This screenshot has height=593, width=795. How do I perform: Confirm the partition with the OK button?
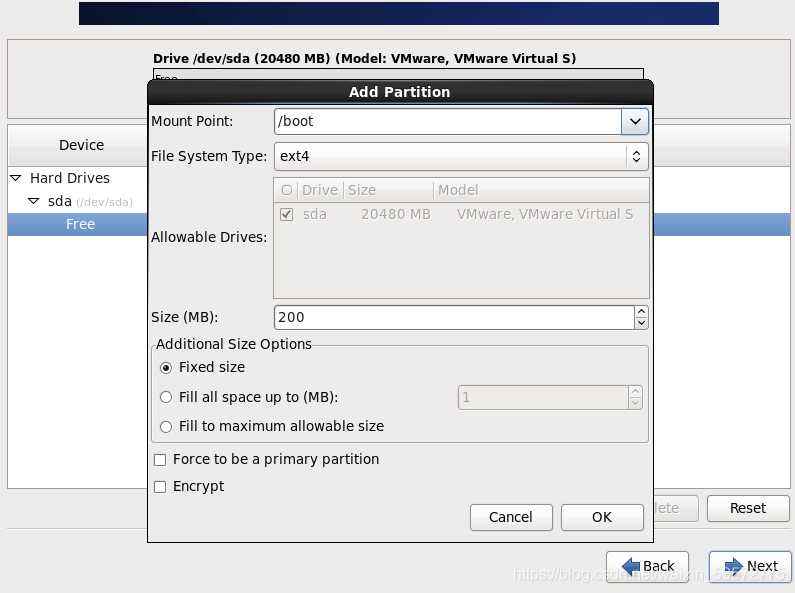click(602, 517)
